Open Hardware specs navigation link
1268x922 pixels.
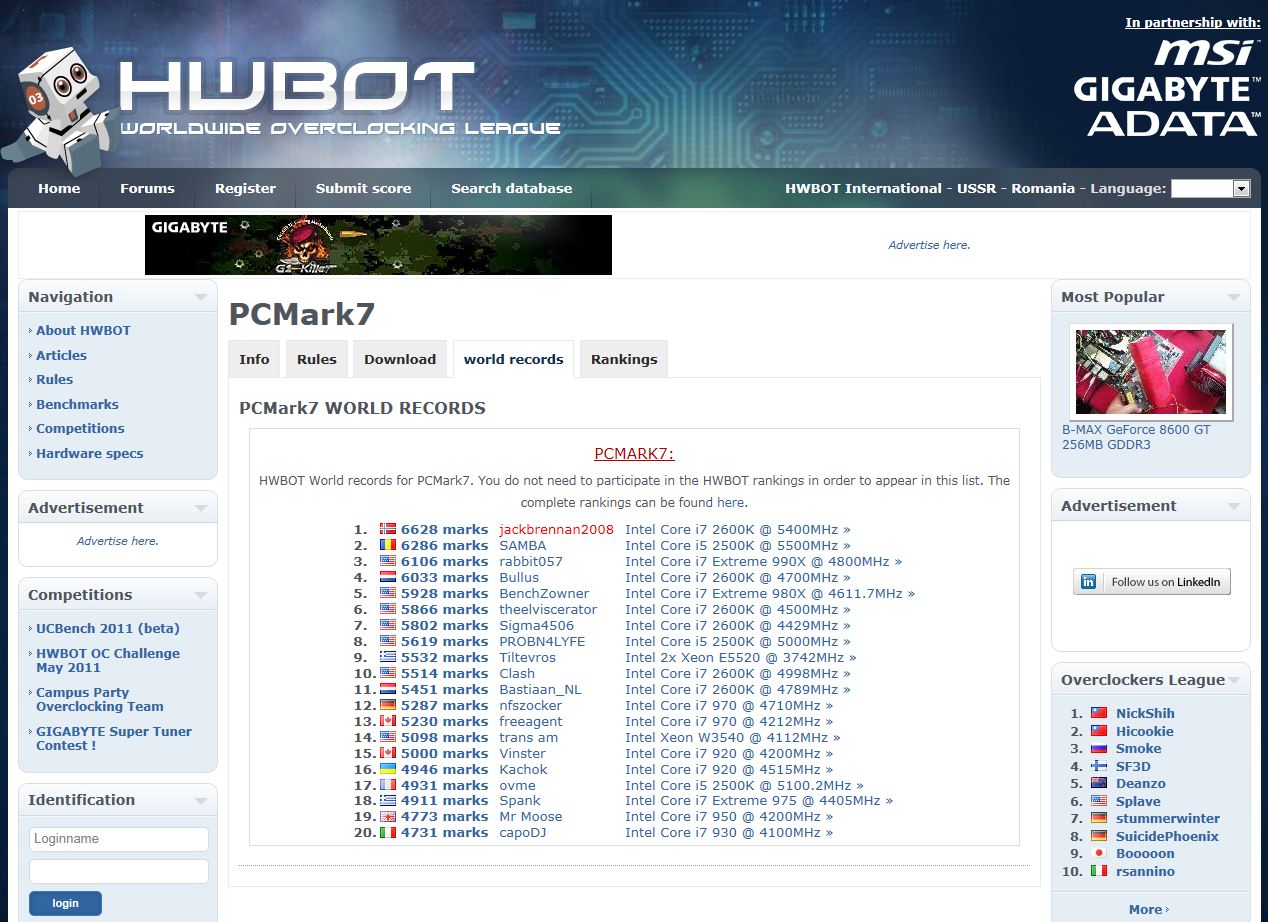(x=89, y=454)
